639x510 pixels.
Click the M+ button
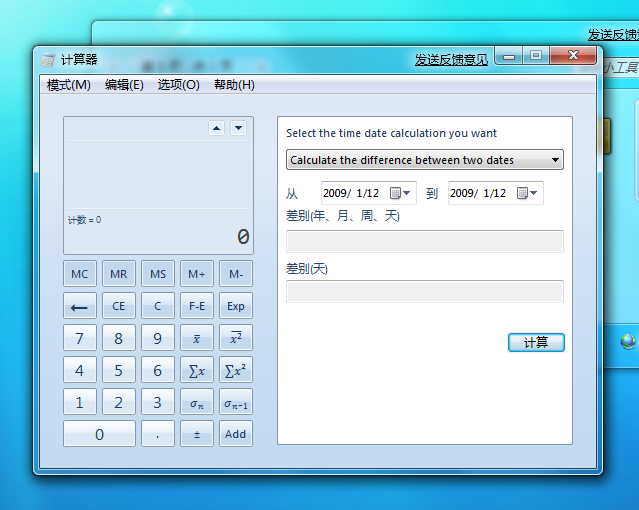click(x=196, y=274)
